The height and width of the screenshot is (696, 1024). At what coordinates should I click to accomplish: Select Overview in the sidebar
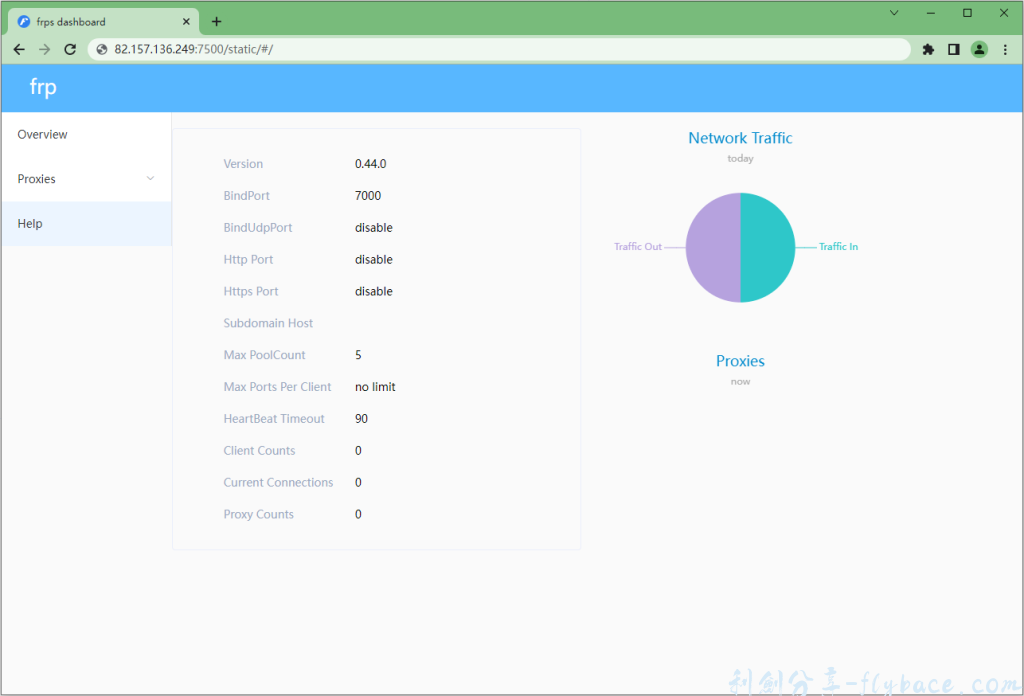(43, 135)
